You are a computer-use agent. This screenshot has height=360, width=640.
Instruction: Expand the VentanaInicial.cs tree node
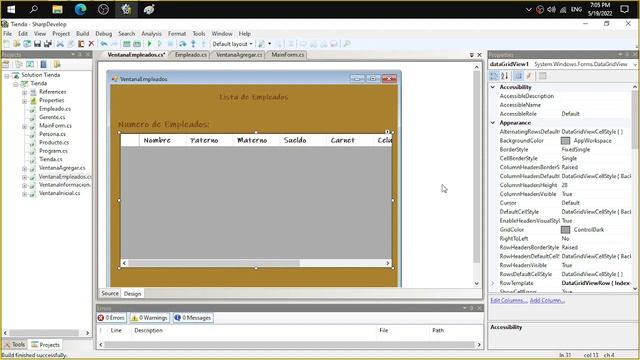(24, 194)
